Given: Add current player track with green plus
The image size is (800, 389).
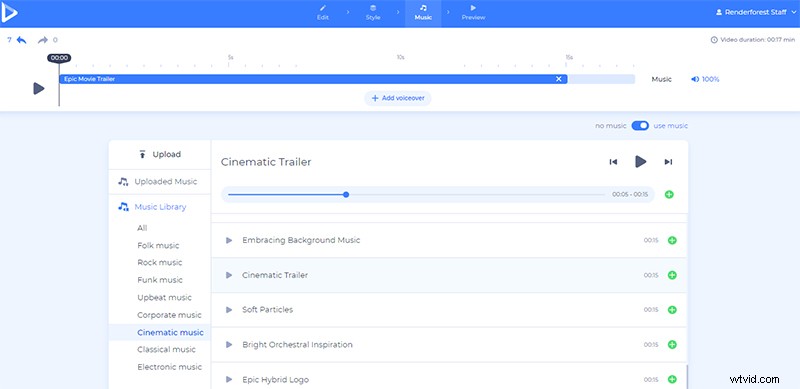Looking at the screenshot, I should [669, 194].
